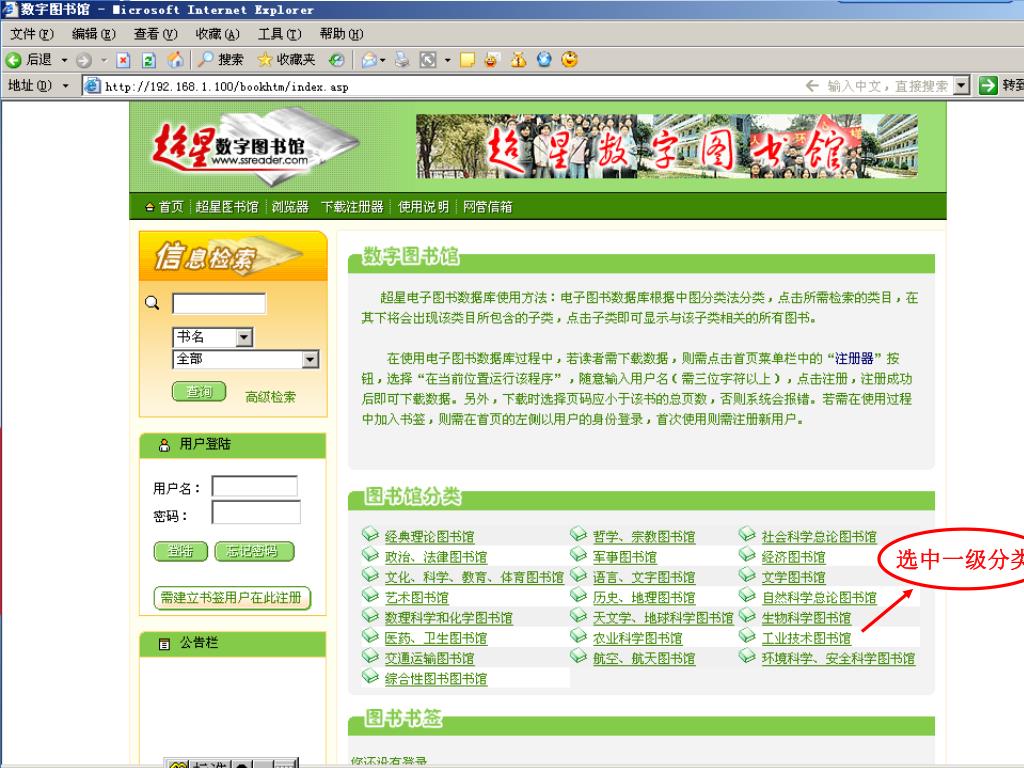Click the yellow note toolbar icon
Image resolution: width=1024 pixels, height=768 pixels.
pos(467,60)
